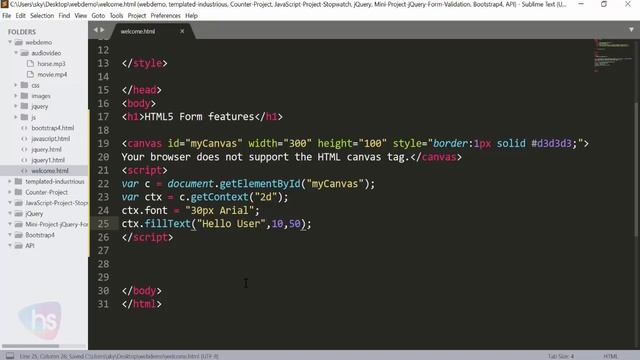This screenshot has height=360, width=640.
Task: Click the css folder icon
Action: click(x=24, y=85)
